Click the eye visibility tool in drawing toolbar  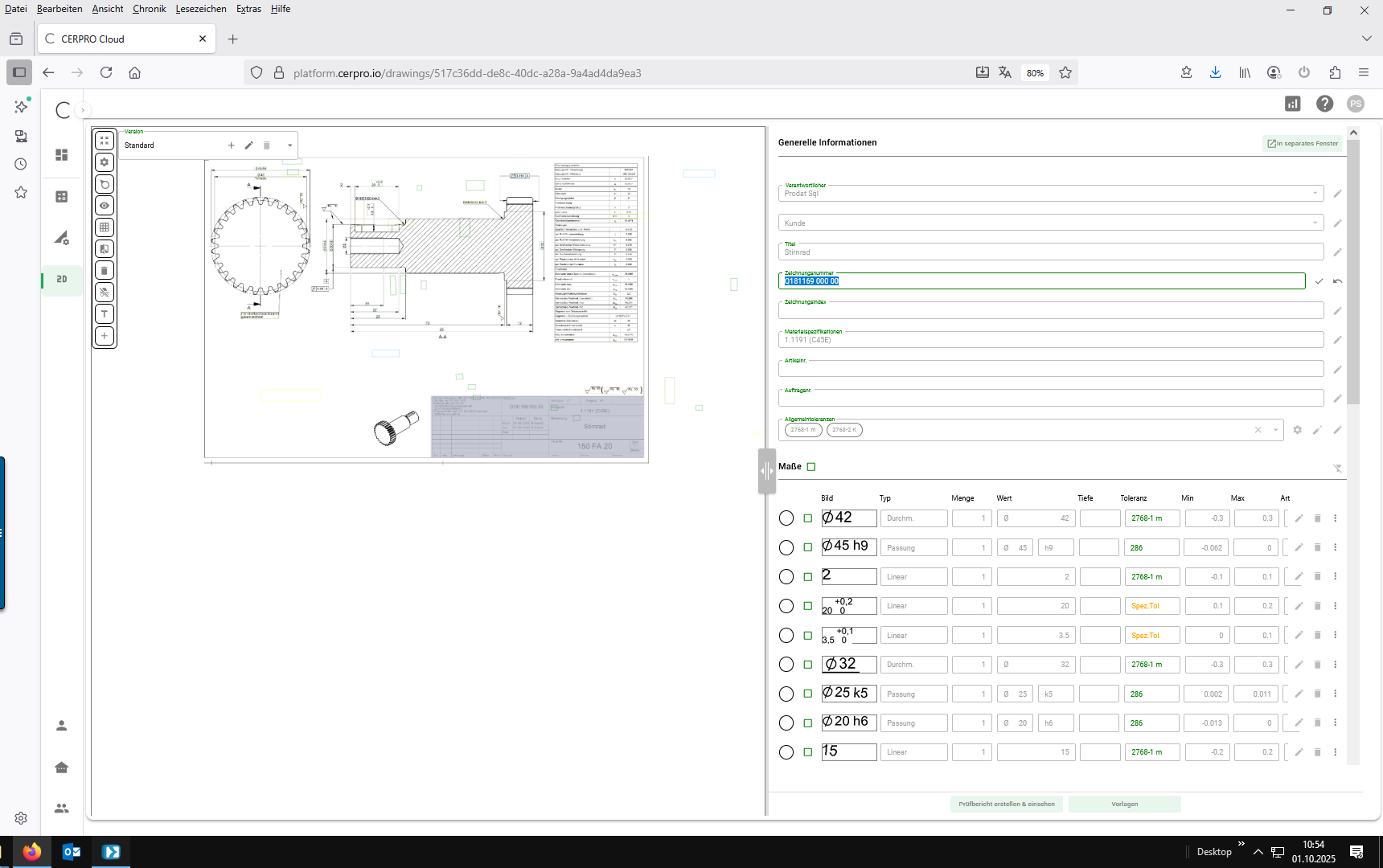click(x=105, y=206)
